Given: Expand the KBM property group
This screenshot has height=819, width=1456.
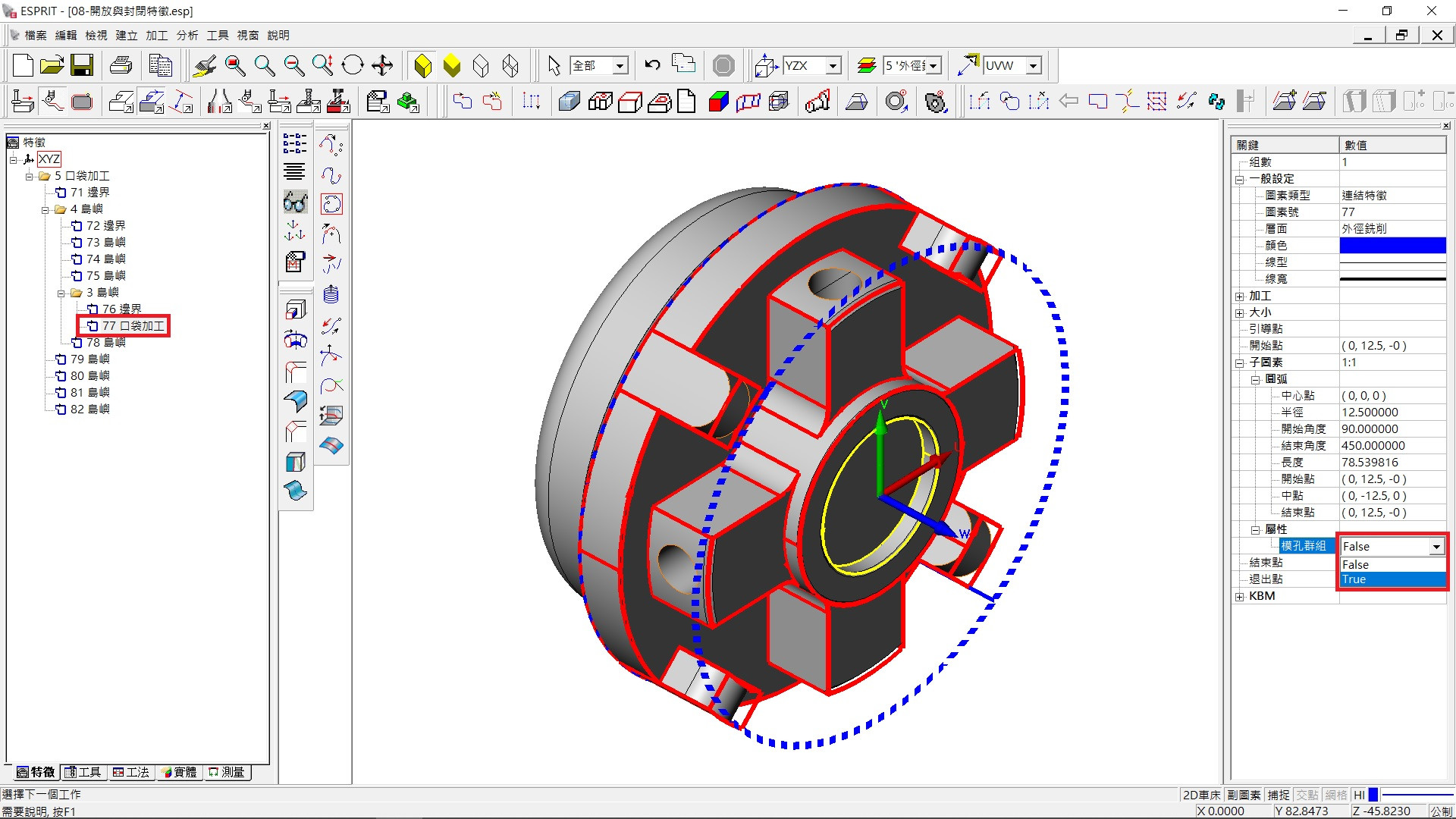Looking at the screenshot, I should tap(1239, 596).
